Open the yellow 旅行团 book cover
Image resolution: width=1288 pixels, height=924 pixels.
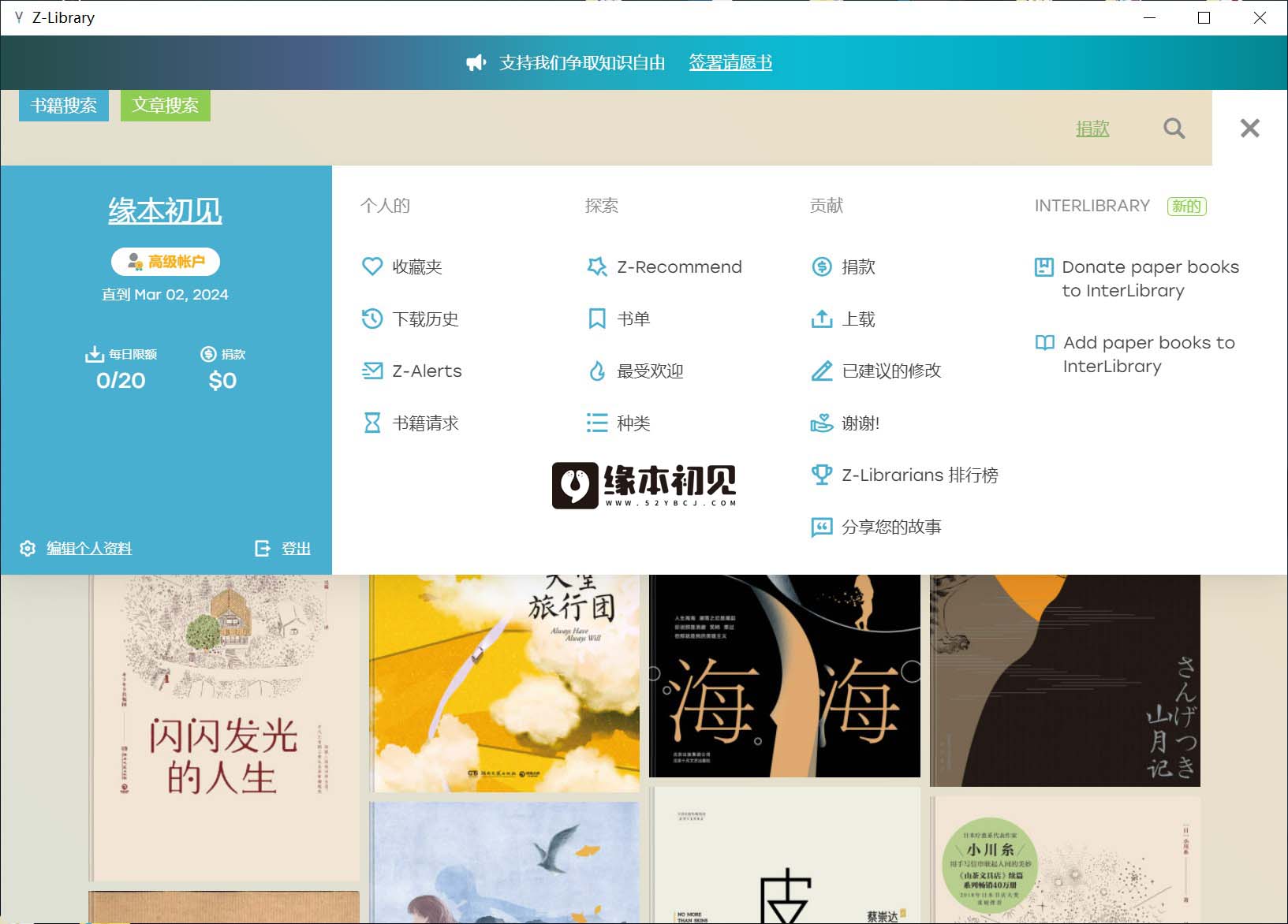tap(504, 683)
